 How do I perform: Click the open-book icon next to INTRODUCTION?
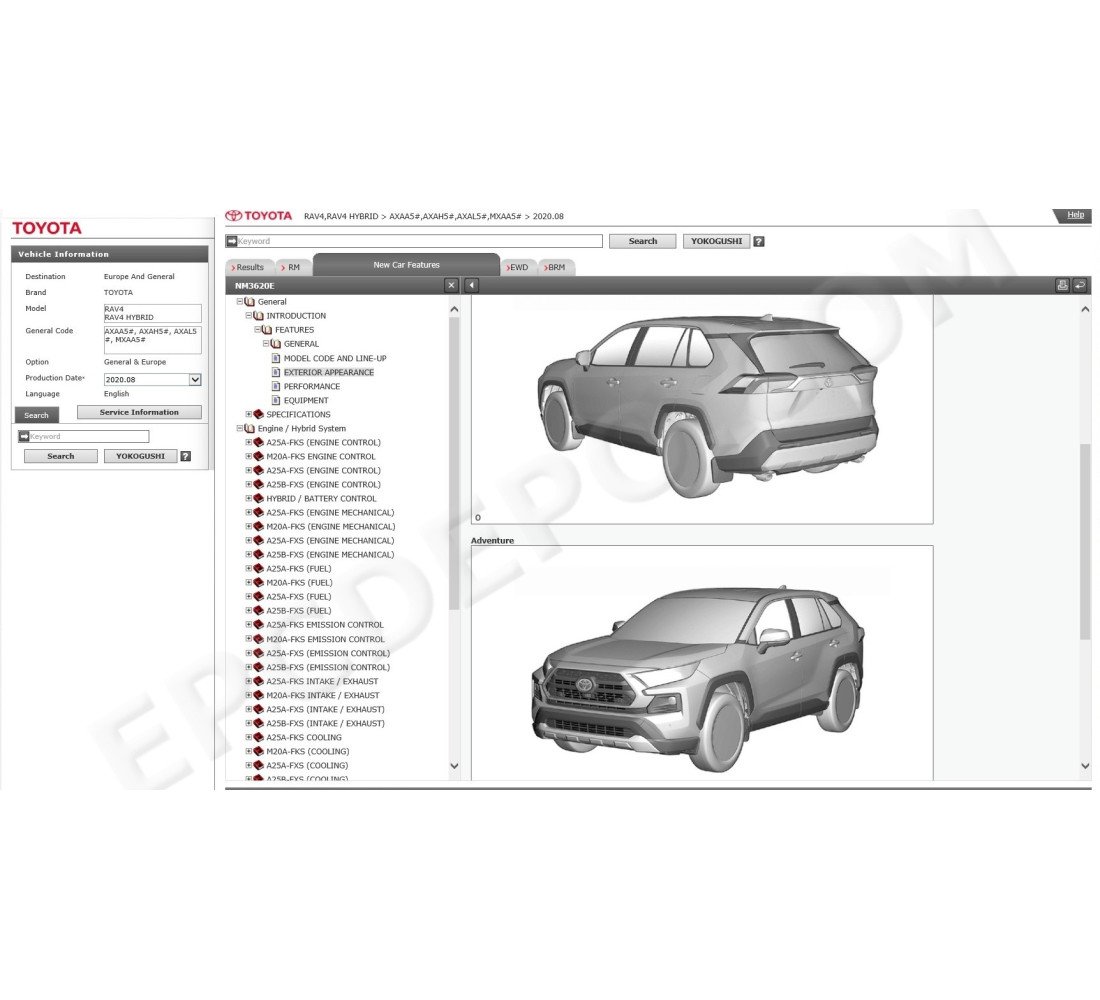pos(258,316)
